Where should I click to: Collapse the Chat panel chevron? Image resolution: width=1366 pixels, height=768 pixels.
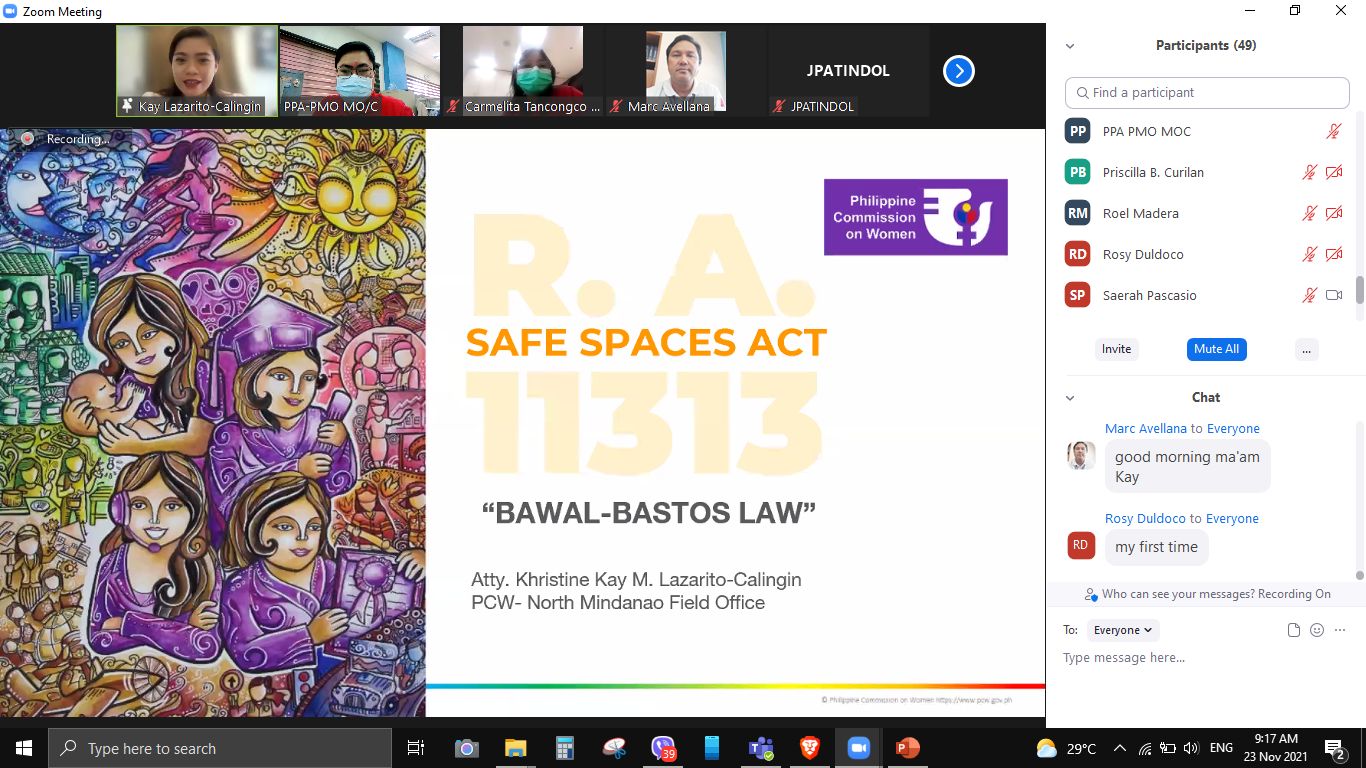pos(1070,398)
